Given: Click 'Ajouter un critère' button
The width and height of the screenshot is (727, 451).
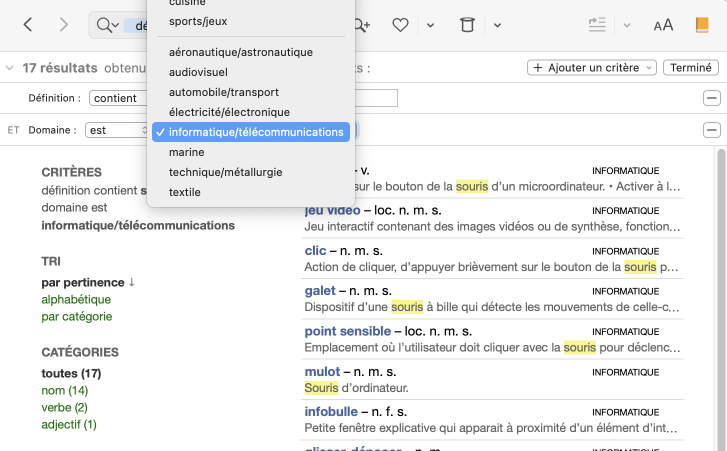Looking at the screenshot, I should [x=591, y=68].
